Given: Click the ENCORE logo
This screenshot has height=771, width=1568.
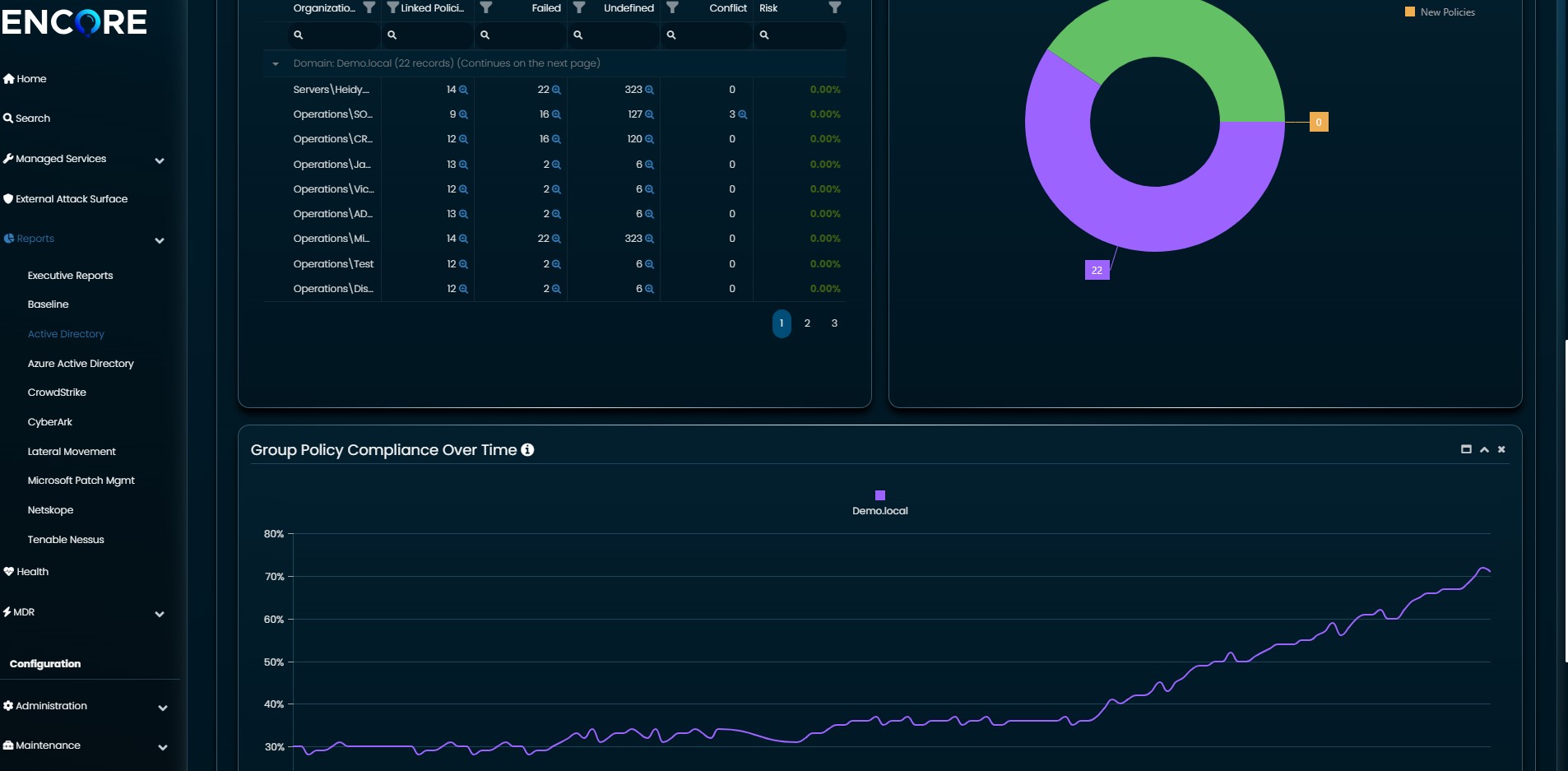Looking at the screenshot, I should pyautogui.click(x=74, y=22).
